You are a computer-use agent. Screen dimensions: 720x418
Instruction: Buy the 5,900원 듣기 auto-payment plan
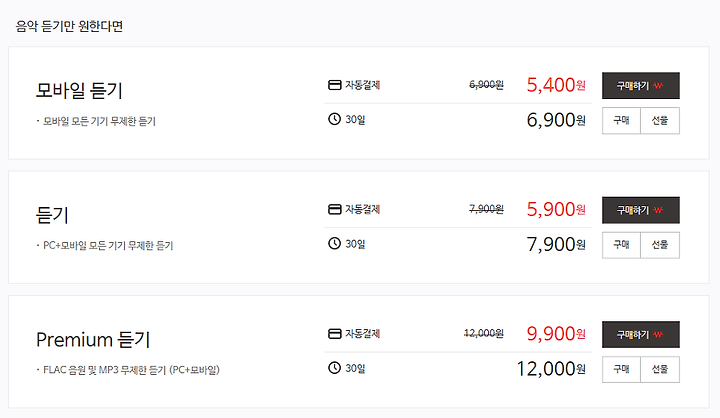[x=641, y=210]
